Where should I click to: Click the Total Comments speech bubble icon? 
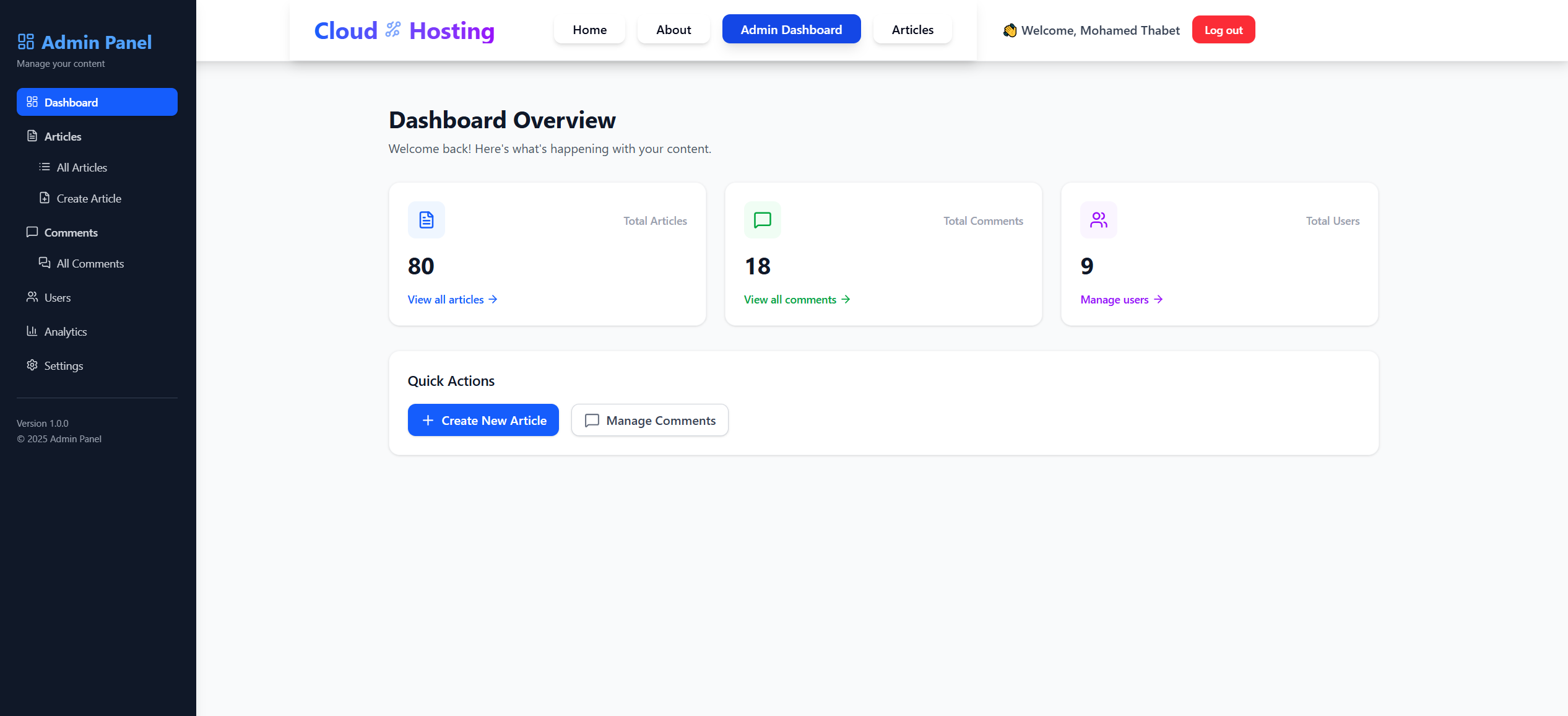763,220
